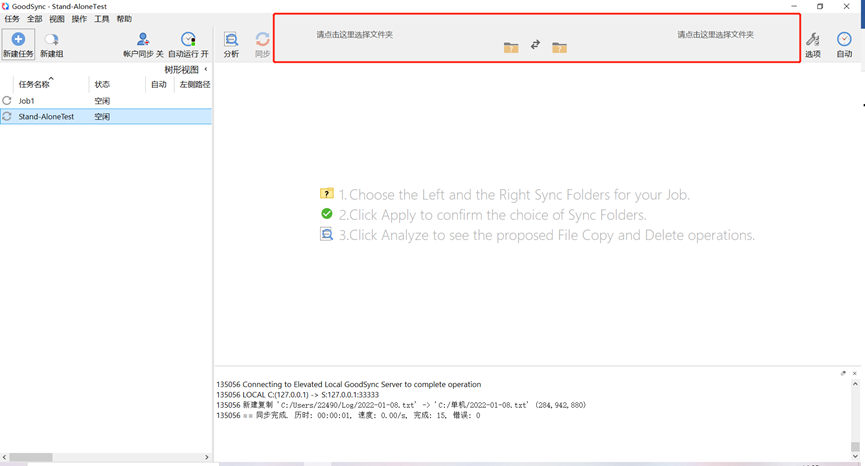
Task: Pin the log panel with pushpin icon
Action: (x=843, y=373)
